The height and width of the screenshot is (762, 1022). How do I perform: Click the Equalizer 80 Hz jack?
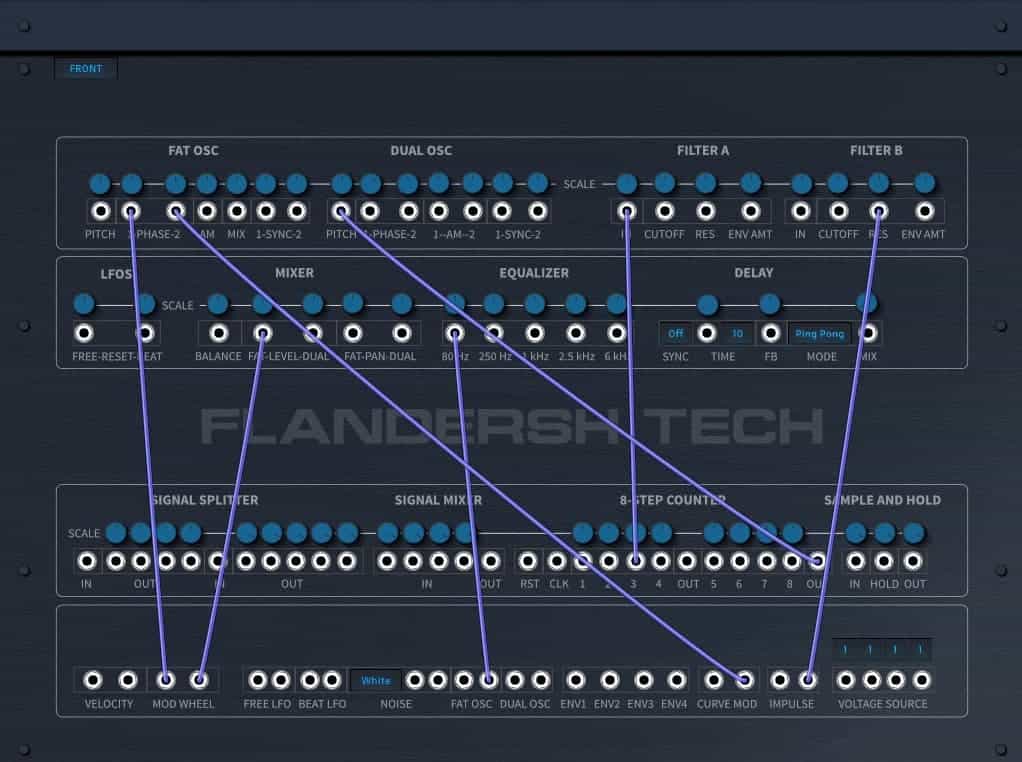(455, 334)
